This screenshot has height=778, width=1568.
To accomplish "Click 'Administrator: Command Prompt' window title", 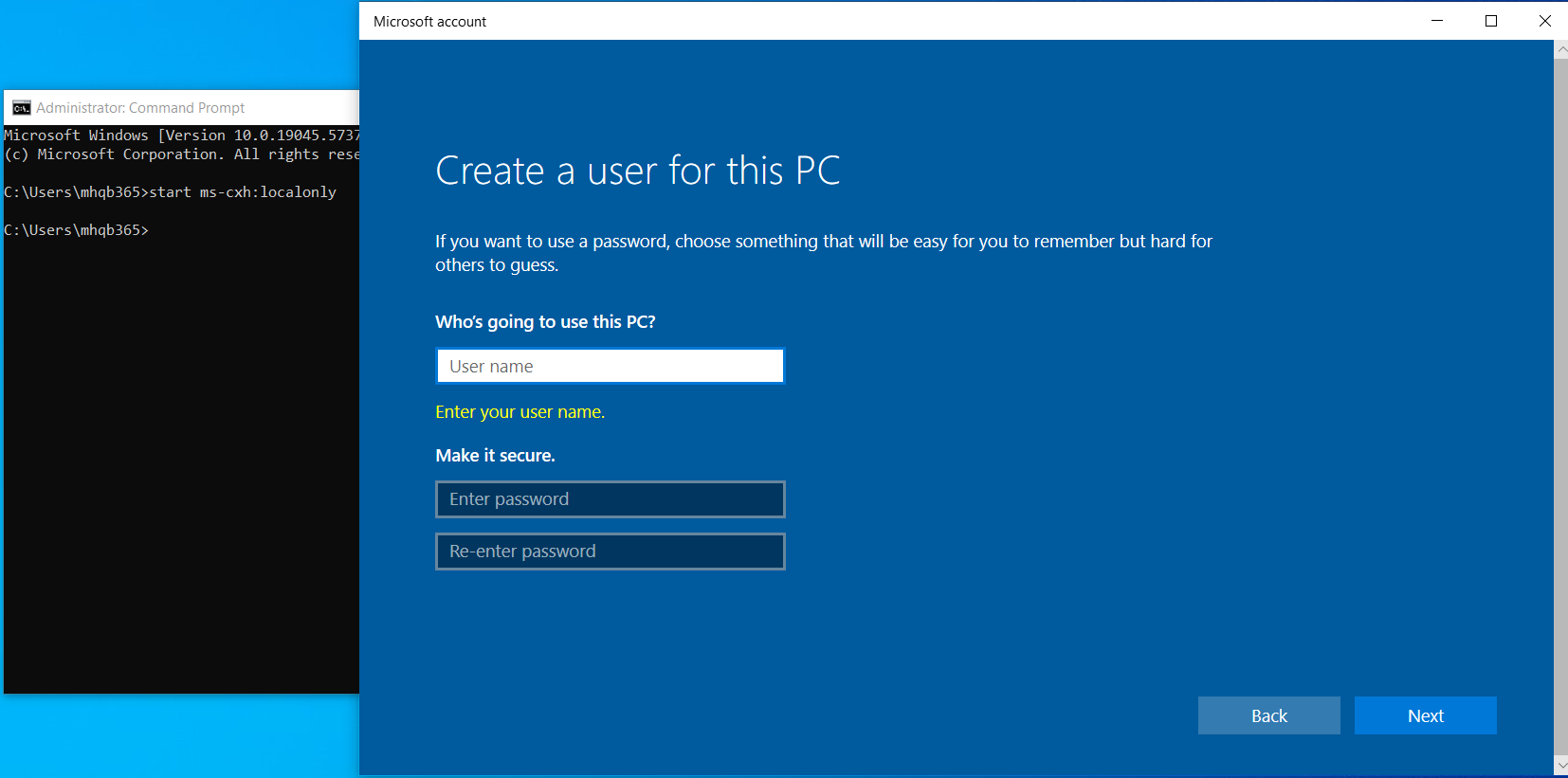I will click(140, 108).
